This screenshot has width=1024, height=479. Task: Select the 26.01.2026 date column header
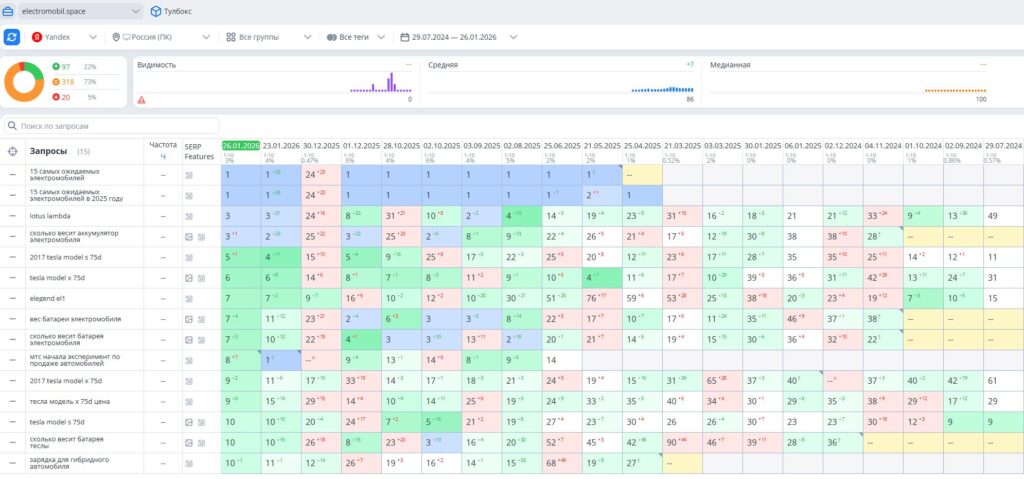[241, 145]
